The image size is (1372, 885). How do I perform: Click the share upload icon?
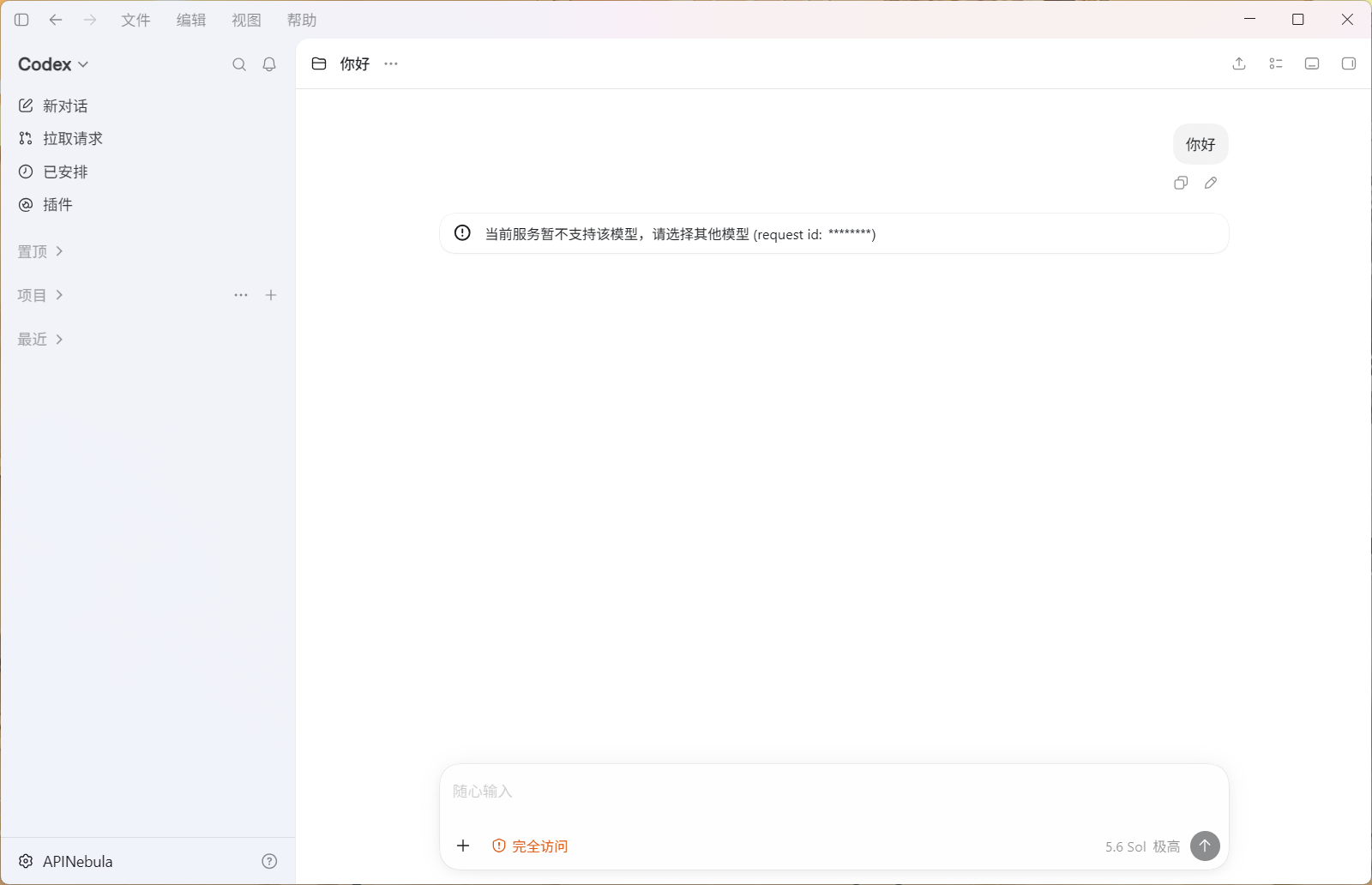[x=1239, y=63]
